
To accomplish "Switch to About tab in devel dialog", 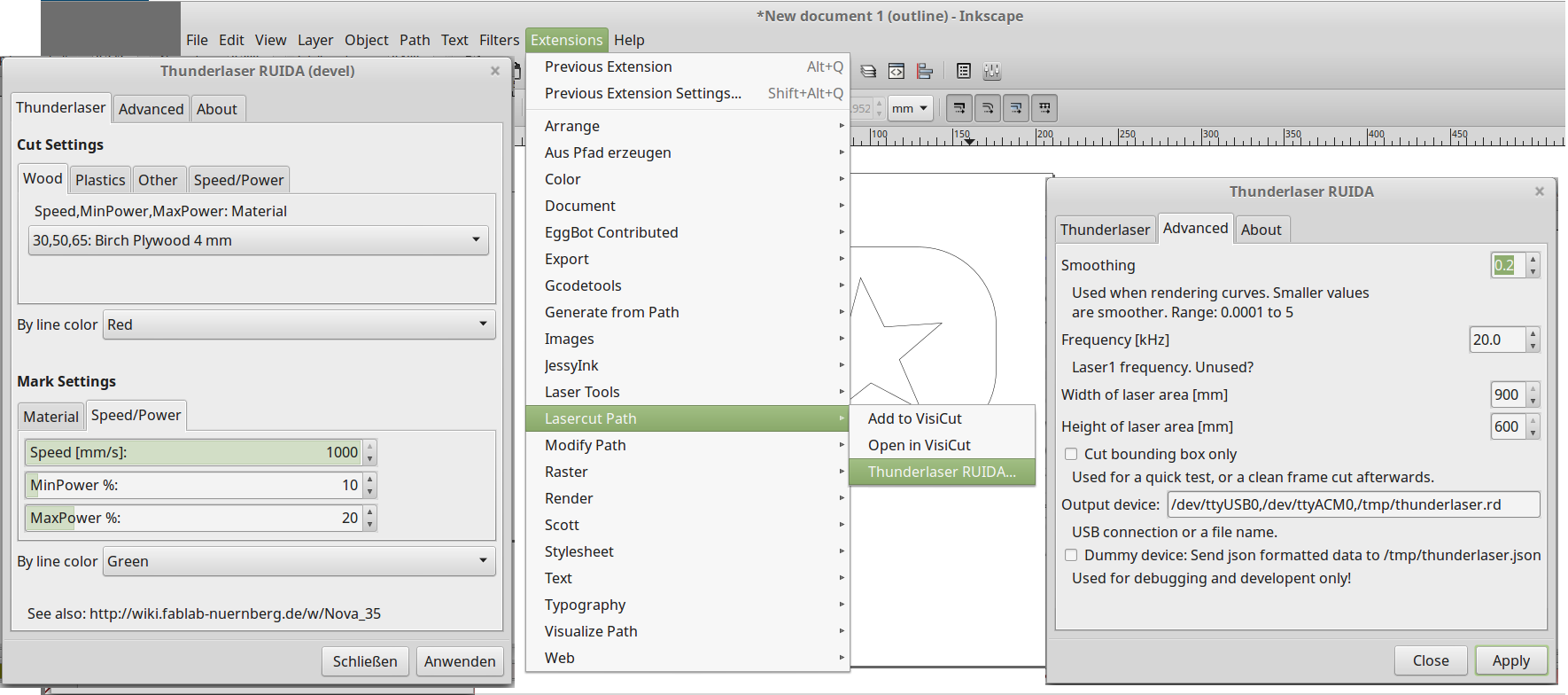I will 217,109.
